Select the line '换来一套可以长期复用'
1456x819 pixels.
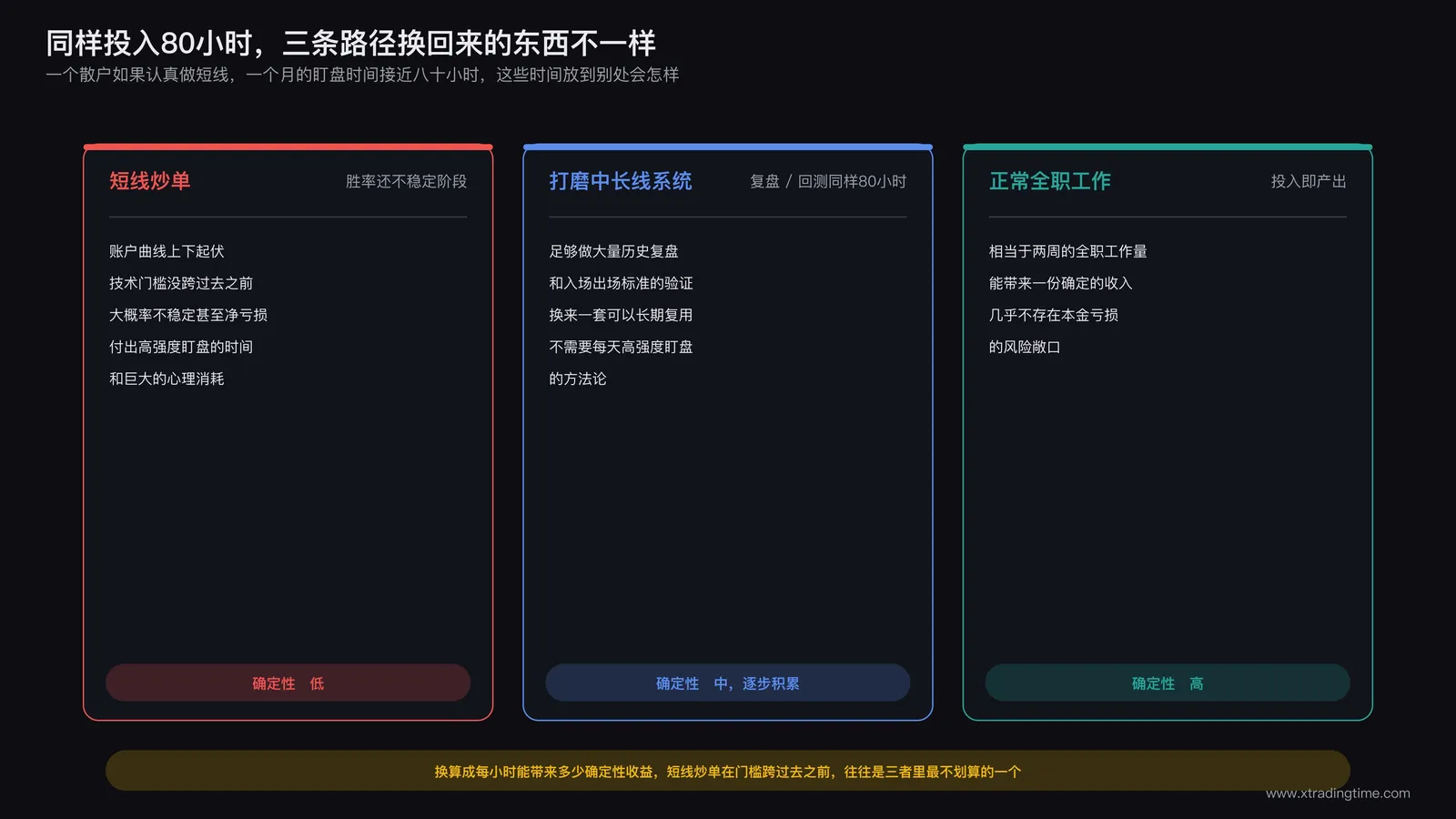click(x=621, y=315)
